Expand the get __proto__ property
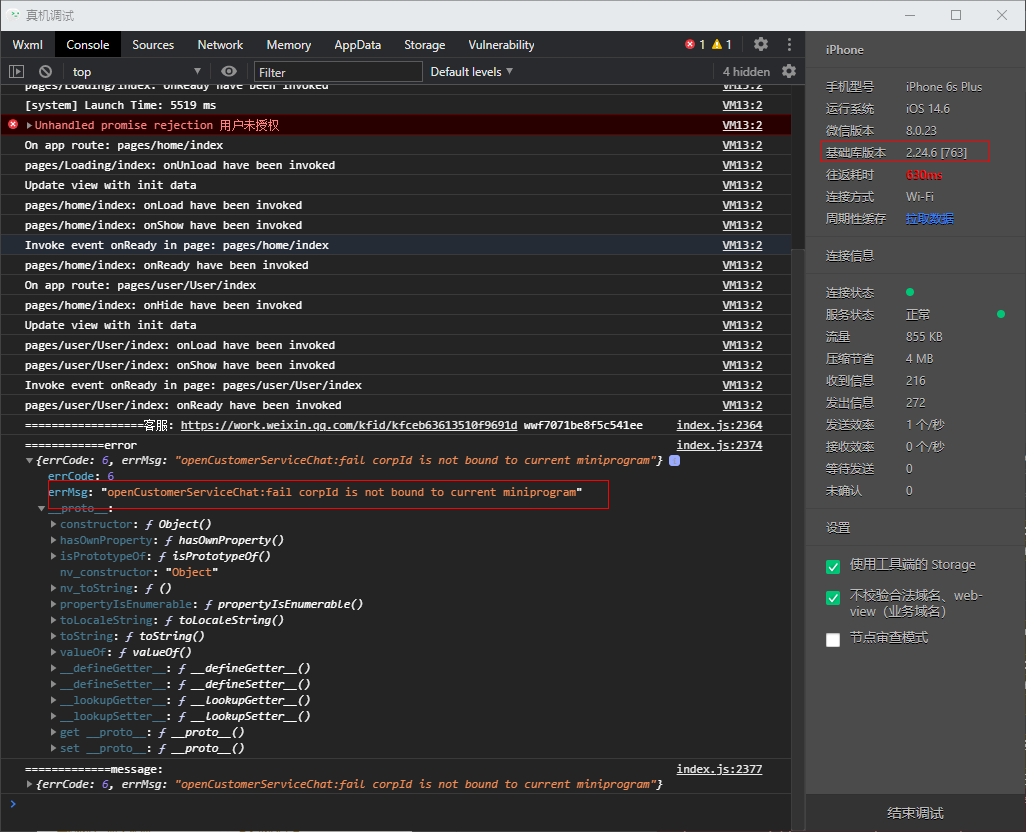1026x832 pixels. click(54, 732)
